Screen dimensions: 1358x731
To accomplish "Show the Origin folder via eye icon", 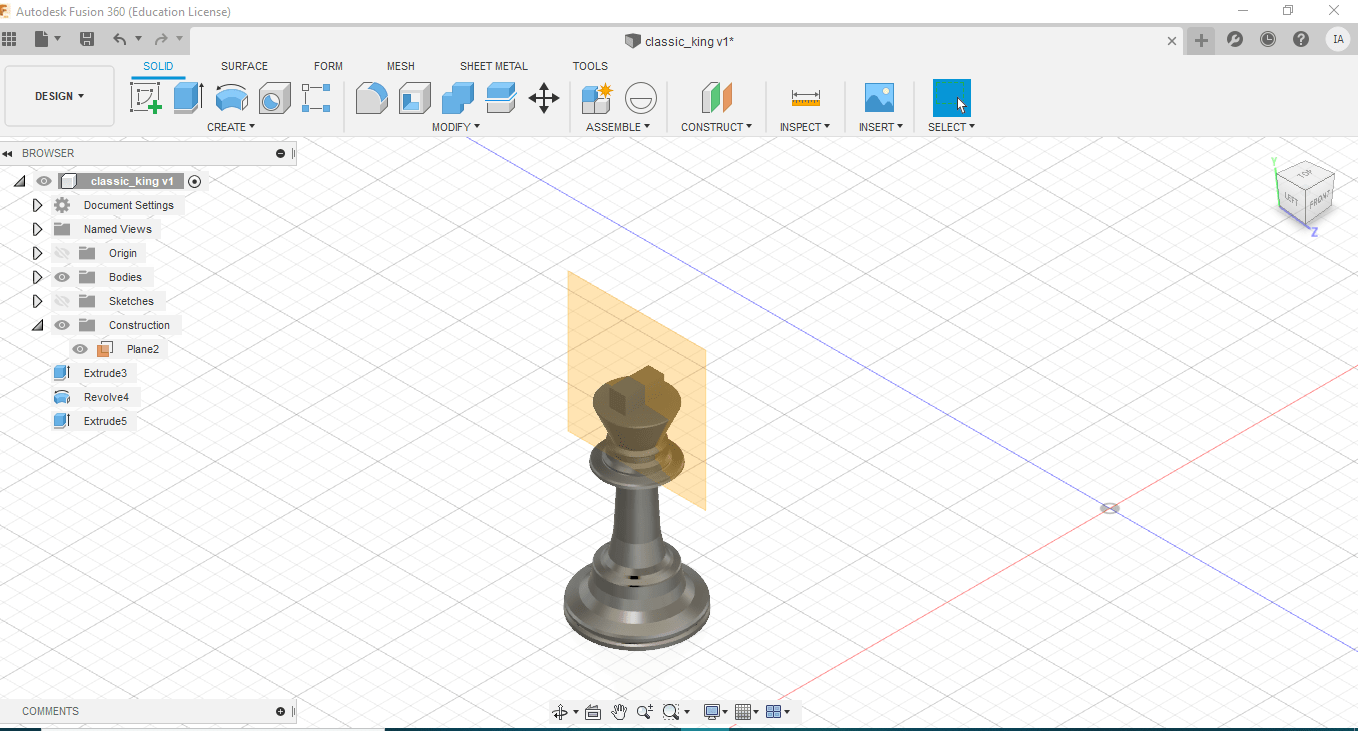I will [62, 253].
